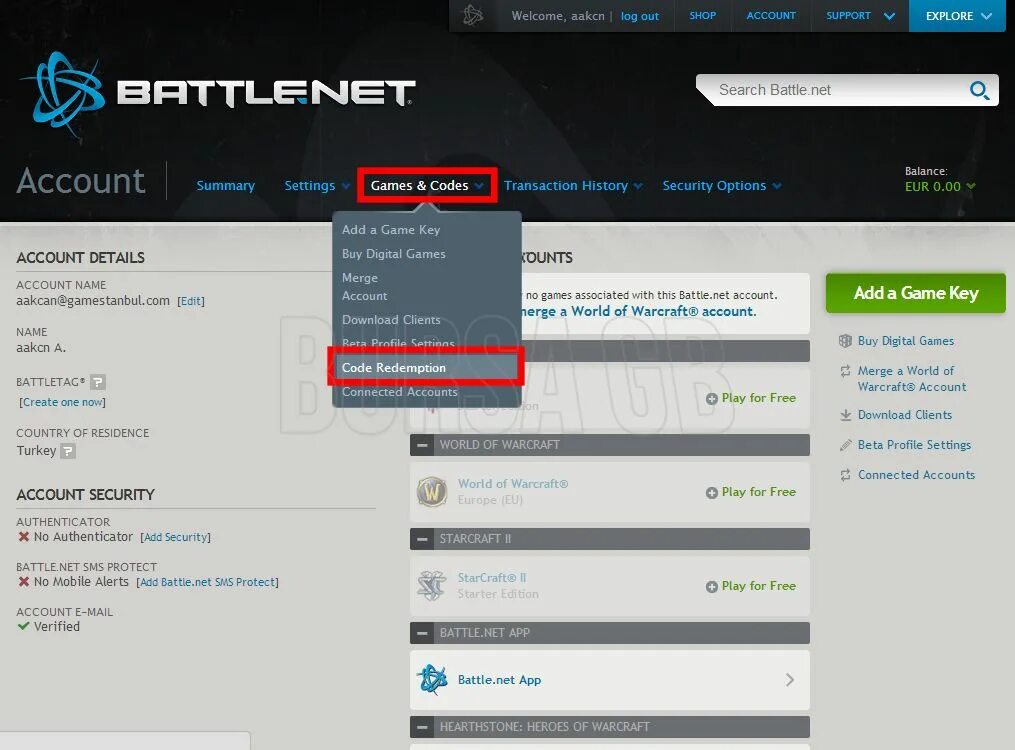Screen dimensions: 1015x750
Task: Choose Download Clients in dropdown menu
Action: [391, 320]
